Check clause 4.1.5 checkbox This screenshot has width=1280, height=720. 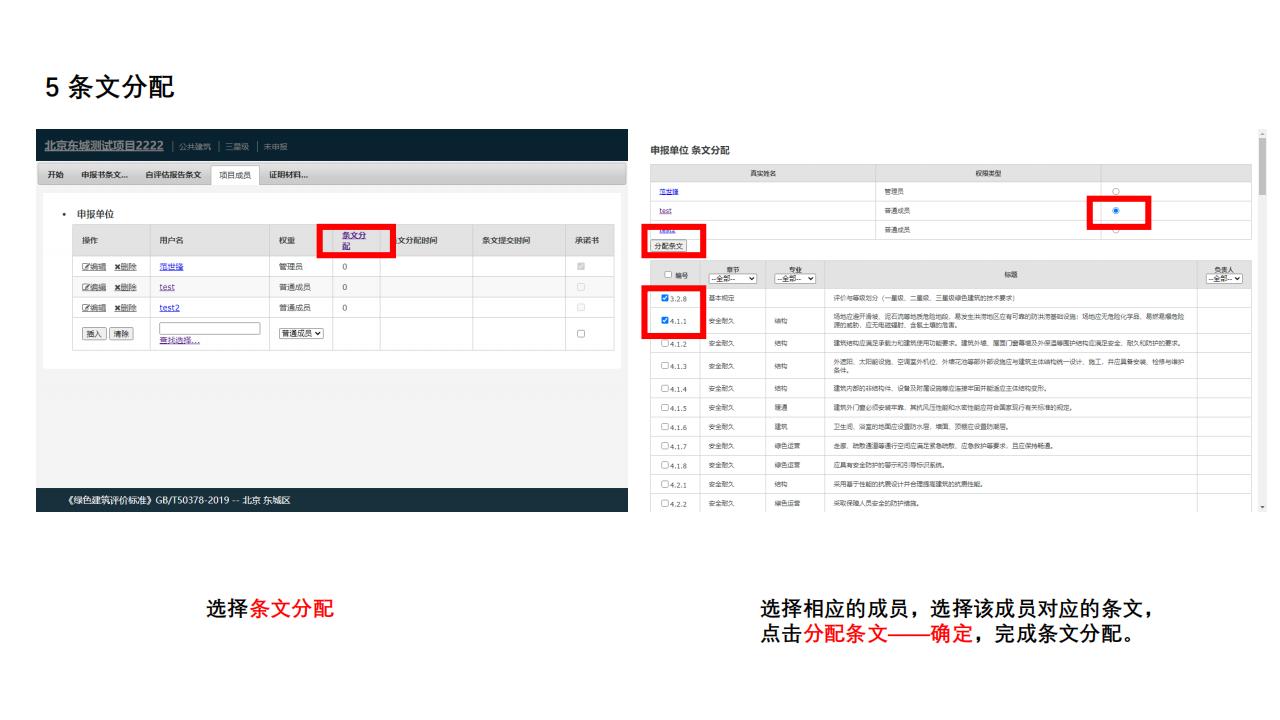coord(666,407)
